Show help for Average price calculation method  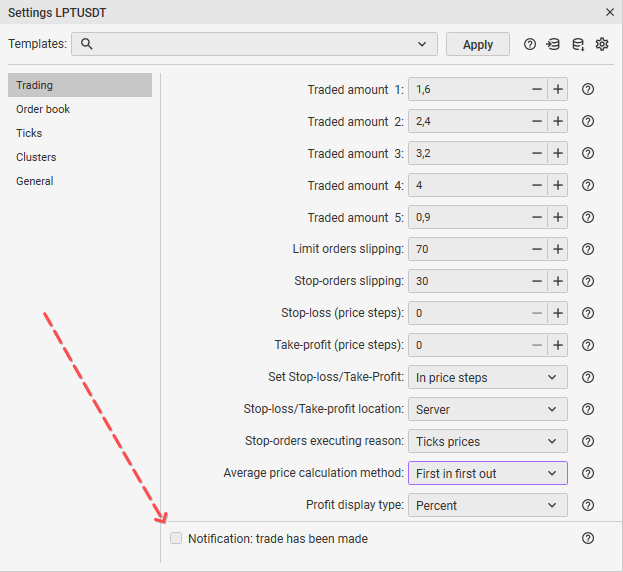pyautogui.click(x=588, y=473)
